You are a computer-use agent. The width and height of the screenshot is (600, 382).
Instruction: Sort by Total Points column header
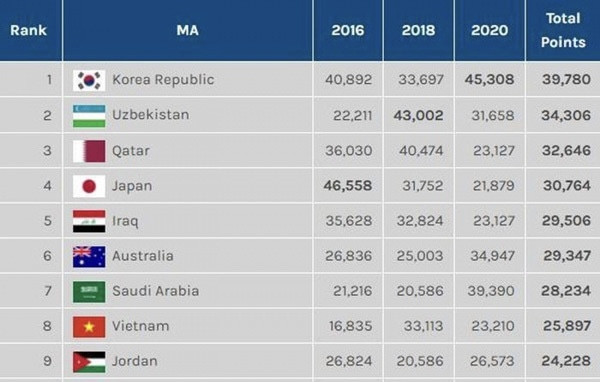pyautogui.click(x=563, y=30)
